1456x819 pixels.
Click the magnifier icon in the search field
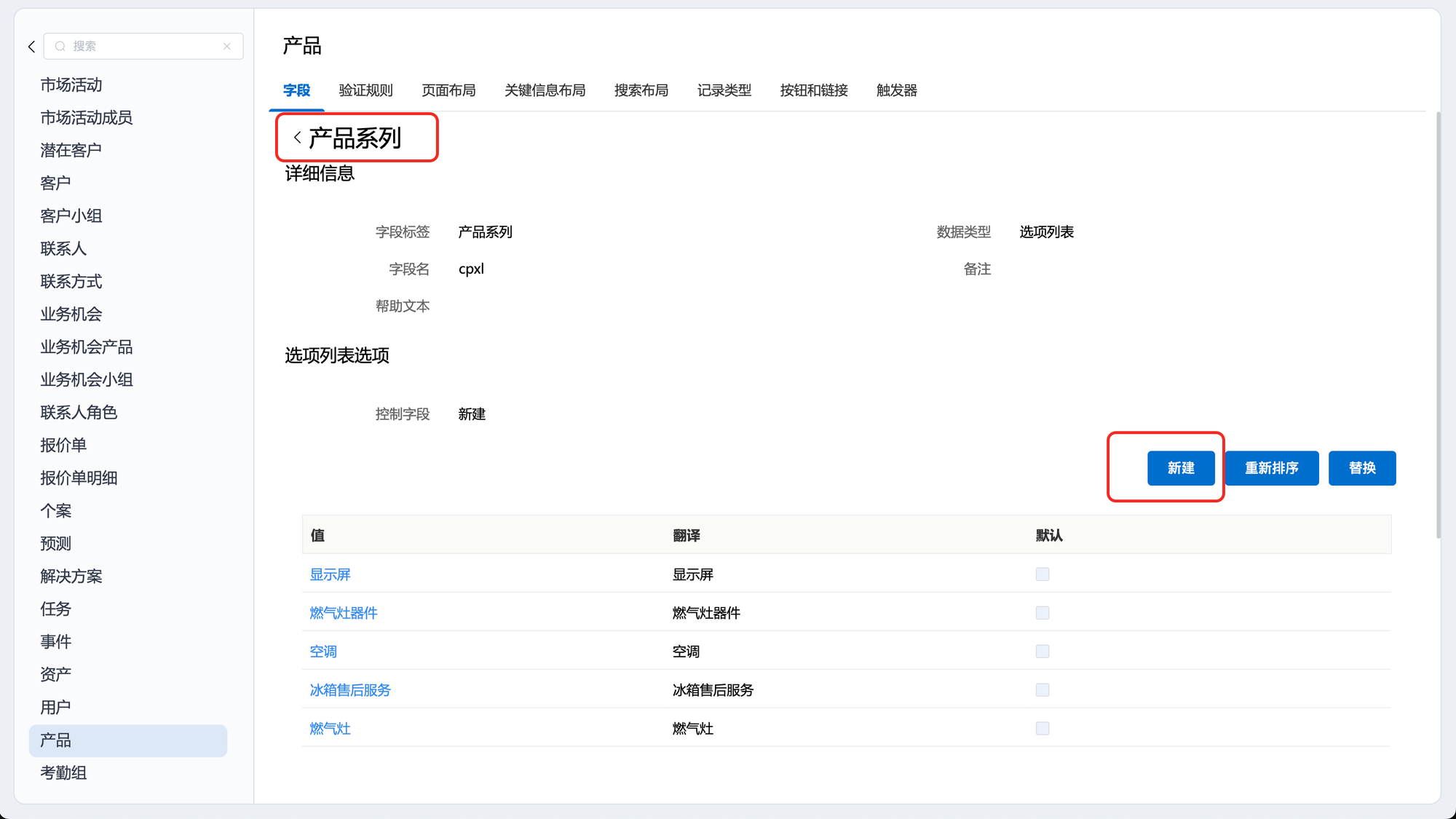click(x=60, y=47)
